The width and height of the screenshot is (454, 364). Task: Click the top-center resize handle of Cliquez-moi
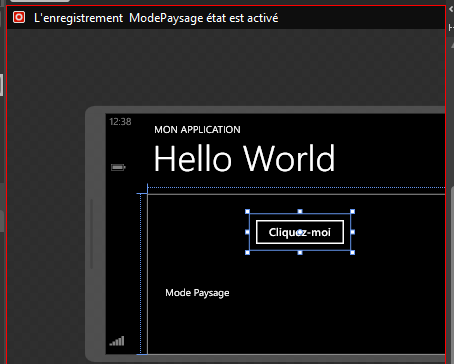click(300, 211)
